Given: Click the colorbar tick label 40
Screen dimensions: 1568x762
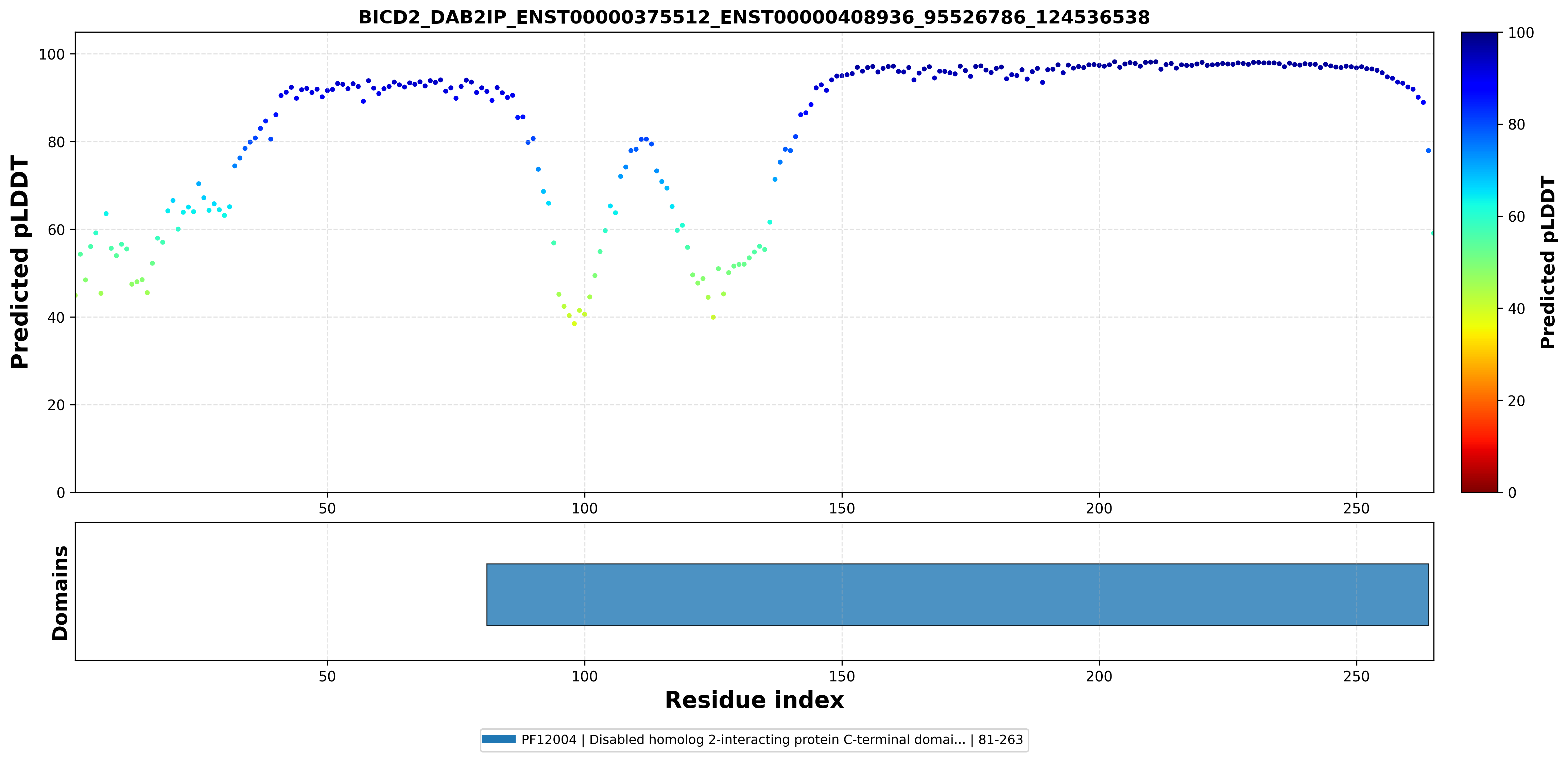Looking at the screenshot, I should (x=1516, y=309).
